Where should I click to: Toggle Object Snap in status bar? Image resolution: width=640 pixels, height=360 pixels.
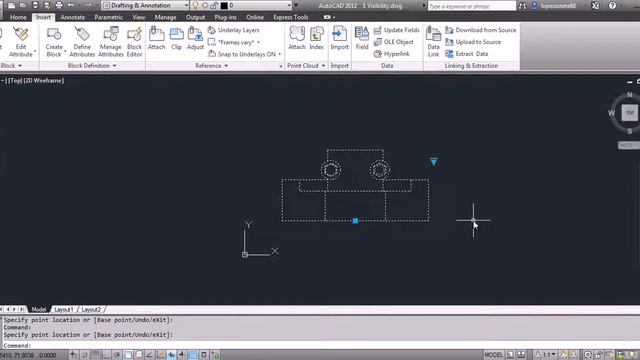(128, 355)
